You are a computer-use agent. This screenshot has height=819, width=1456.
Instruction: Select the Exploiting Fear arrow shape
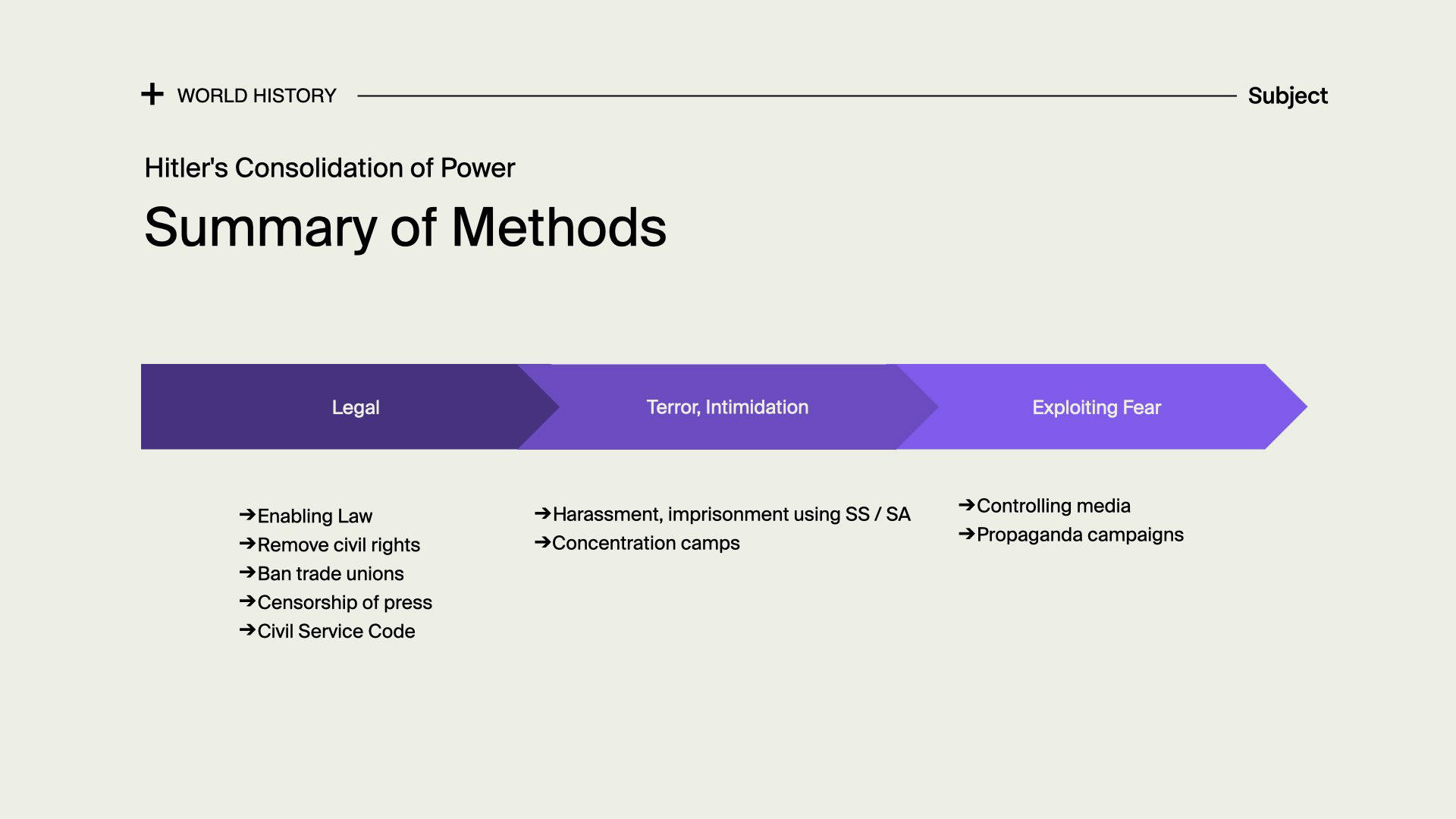click(1102, 406)
